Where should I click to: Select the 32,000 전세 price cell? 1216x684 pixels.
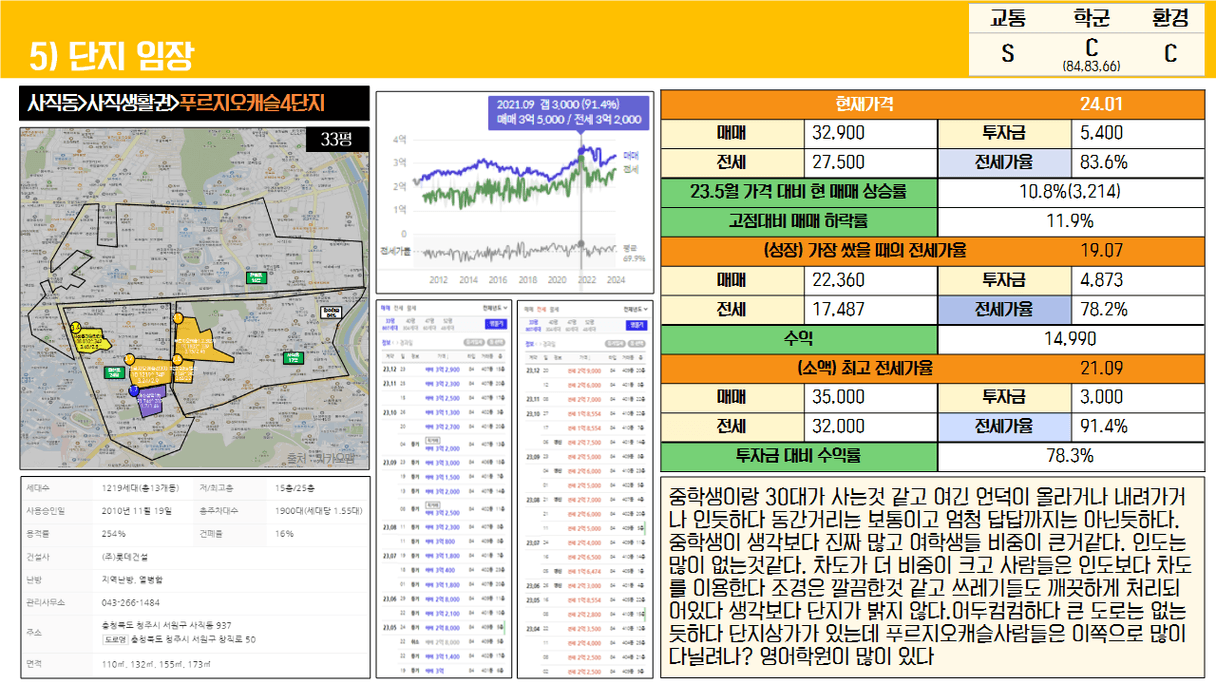pyautogui.click(x=871, y=426)
